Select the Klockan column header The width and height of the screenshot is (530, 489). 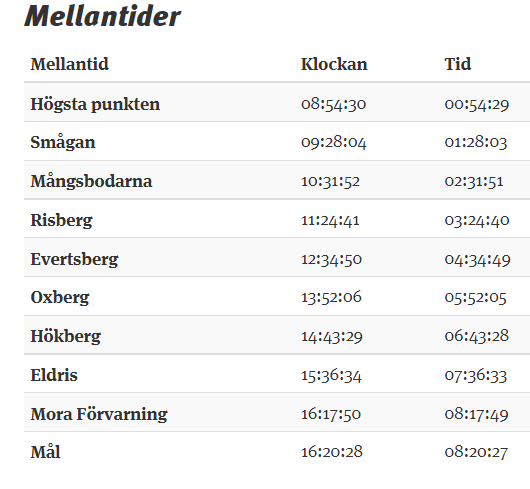point(334,64)
